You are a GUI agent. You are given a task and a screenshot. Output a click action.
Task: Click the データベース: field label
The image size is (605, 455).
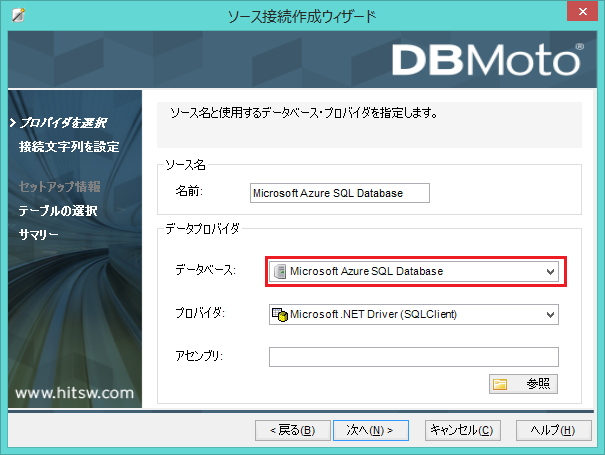coord(205,270)
